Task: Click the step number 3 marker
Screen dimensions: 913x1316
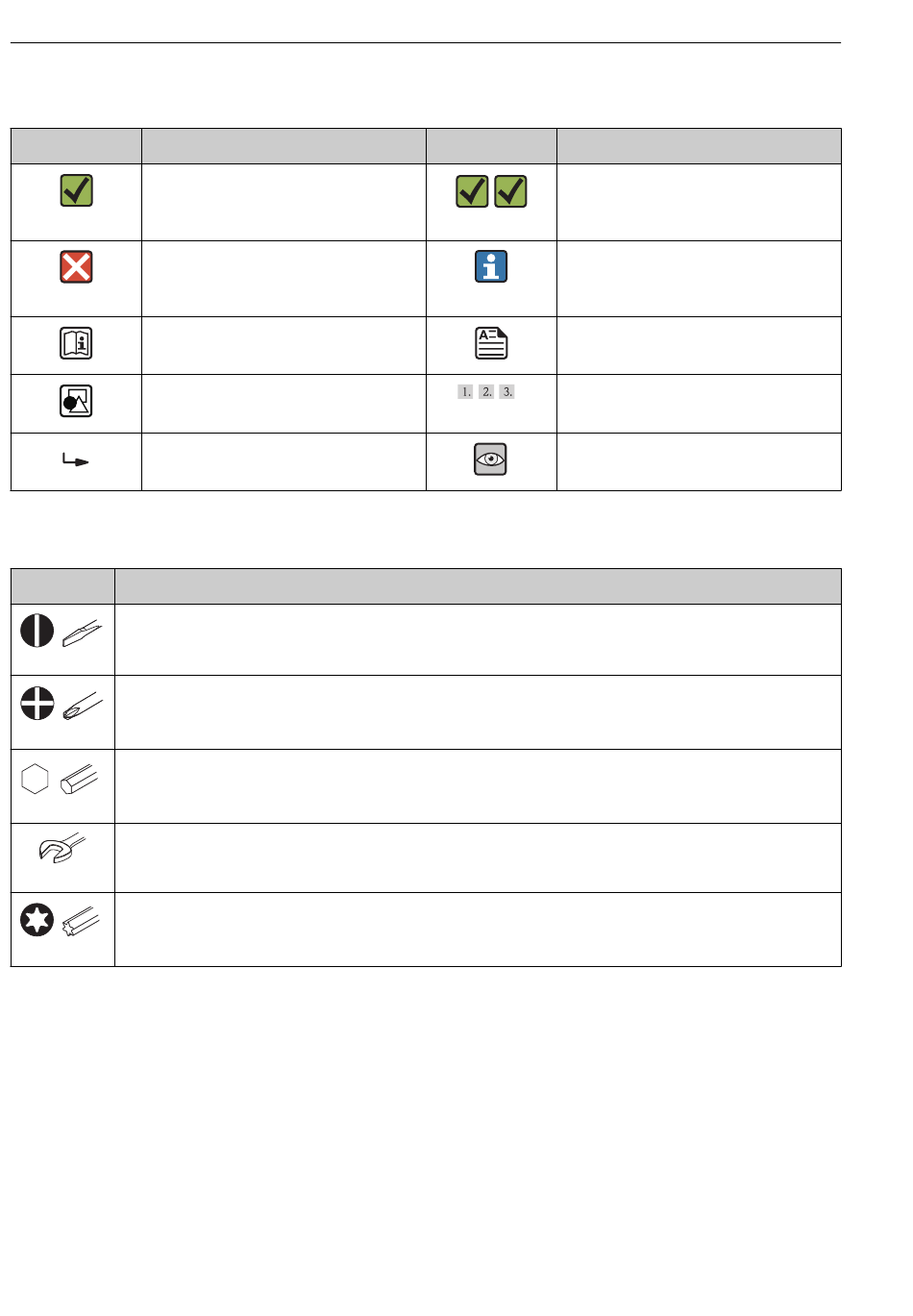Action: (x=507, y=391)
